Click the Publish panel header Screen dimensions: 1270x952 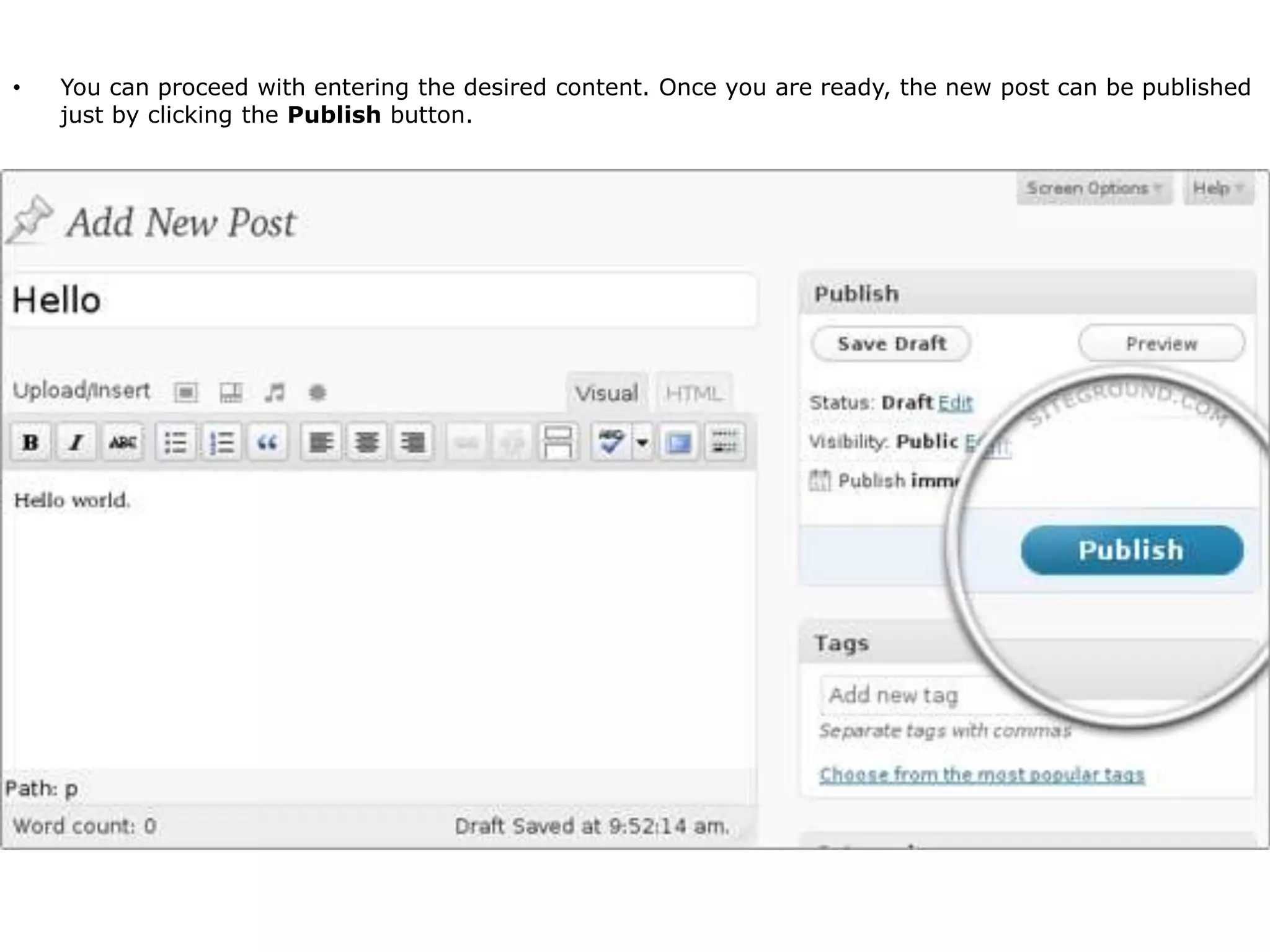pos(1028,293)
